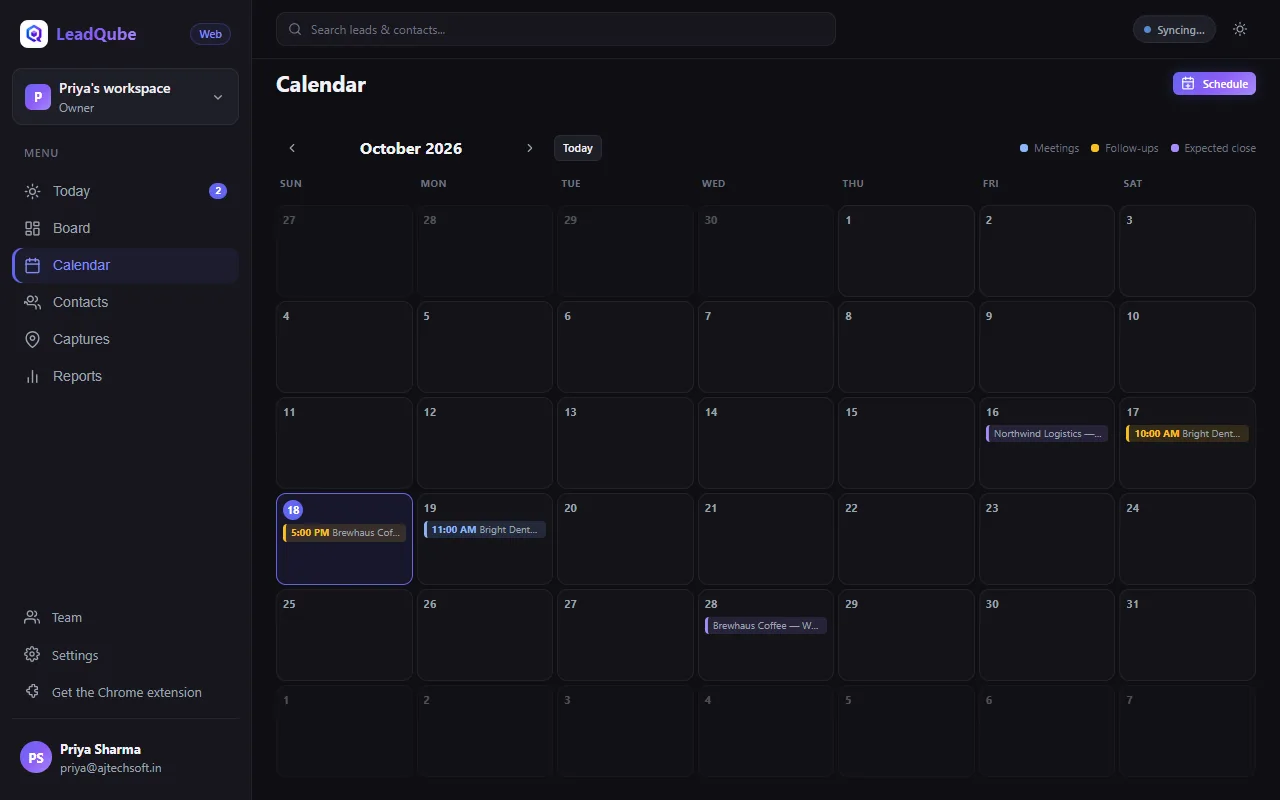The image size is (1280, 800).
Task: Click the Web badge beside LeadQube
Action: click(210, 34)
